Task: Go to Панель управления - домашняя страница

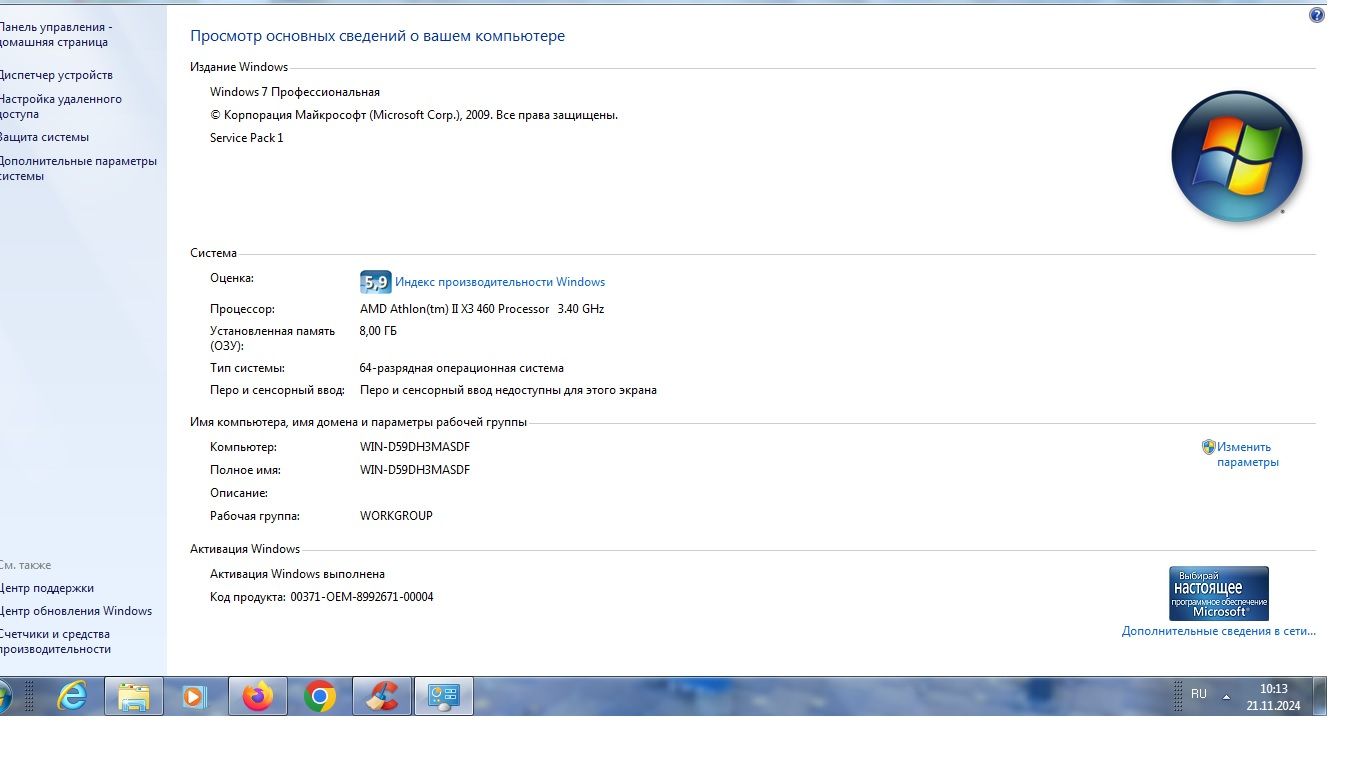Action: (x=54, y=35)
